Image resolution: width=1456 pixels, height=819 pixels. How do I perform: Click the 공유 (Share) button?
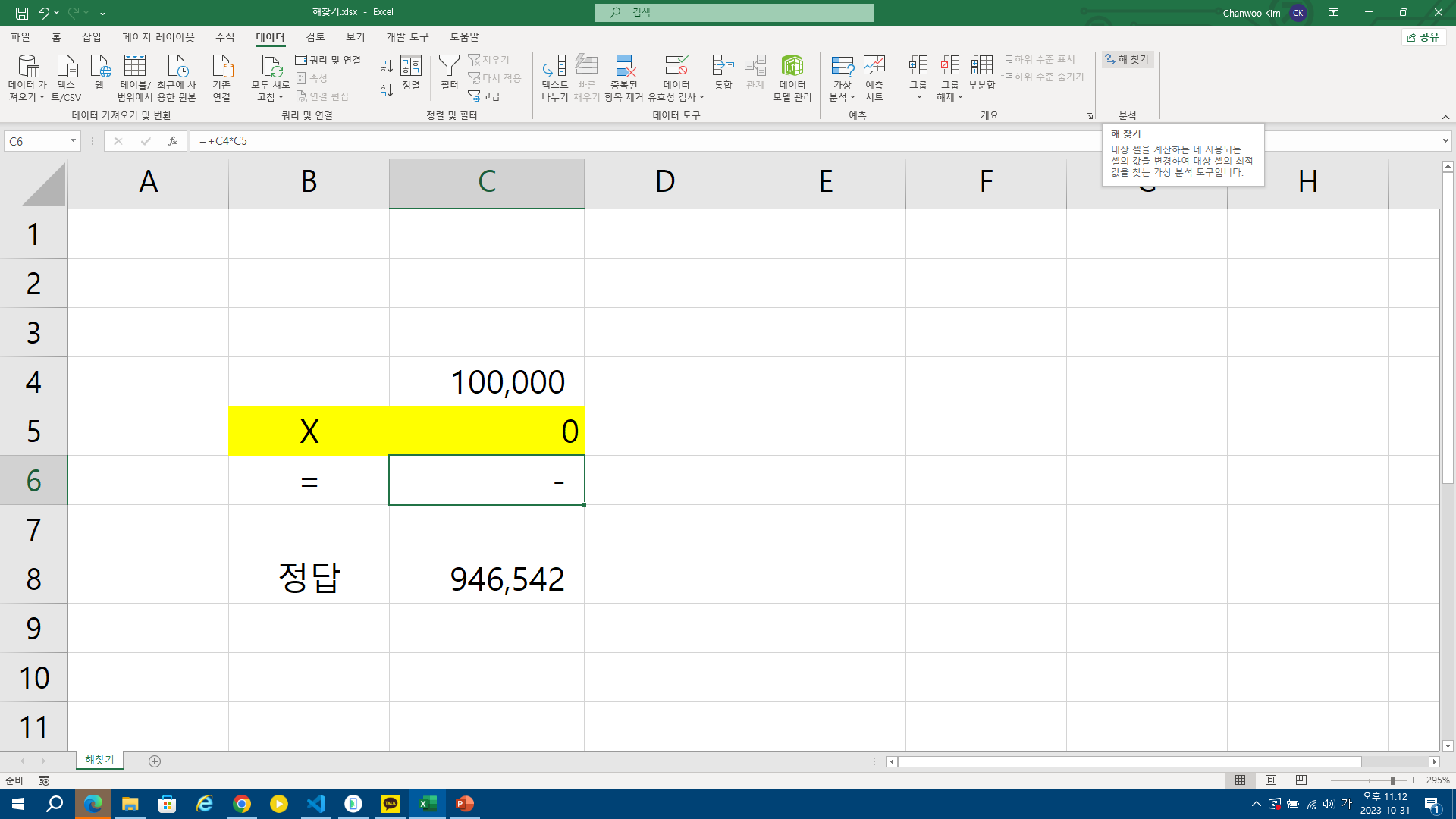[1423, 36]
